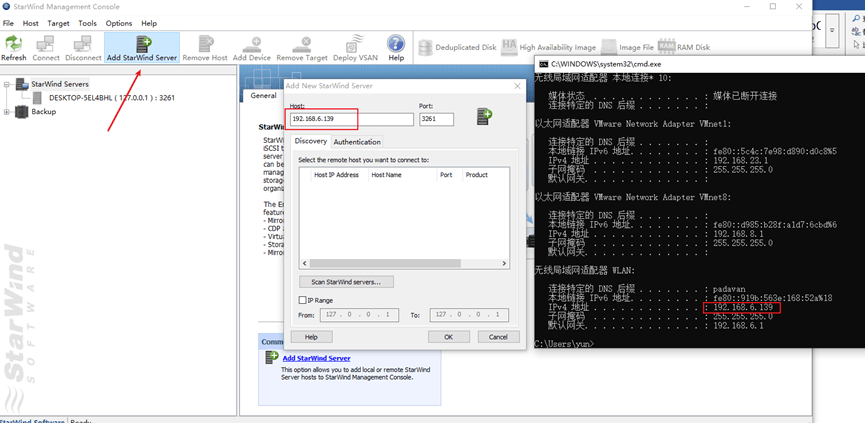
Task: Click the icon beside the Add StarWind Server link
Action: coord(273,357)
